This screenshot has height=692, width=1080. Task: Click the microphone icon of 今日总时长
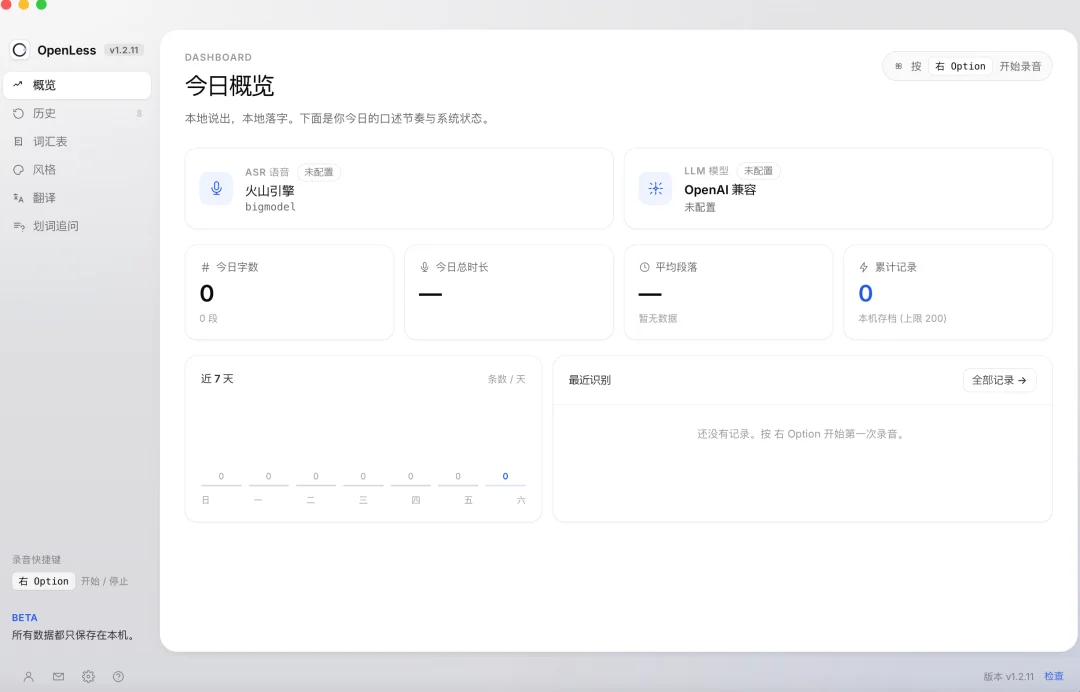coord(424,267)
